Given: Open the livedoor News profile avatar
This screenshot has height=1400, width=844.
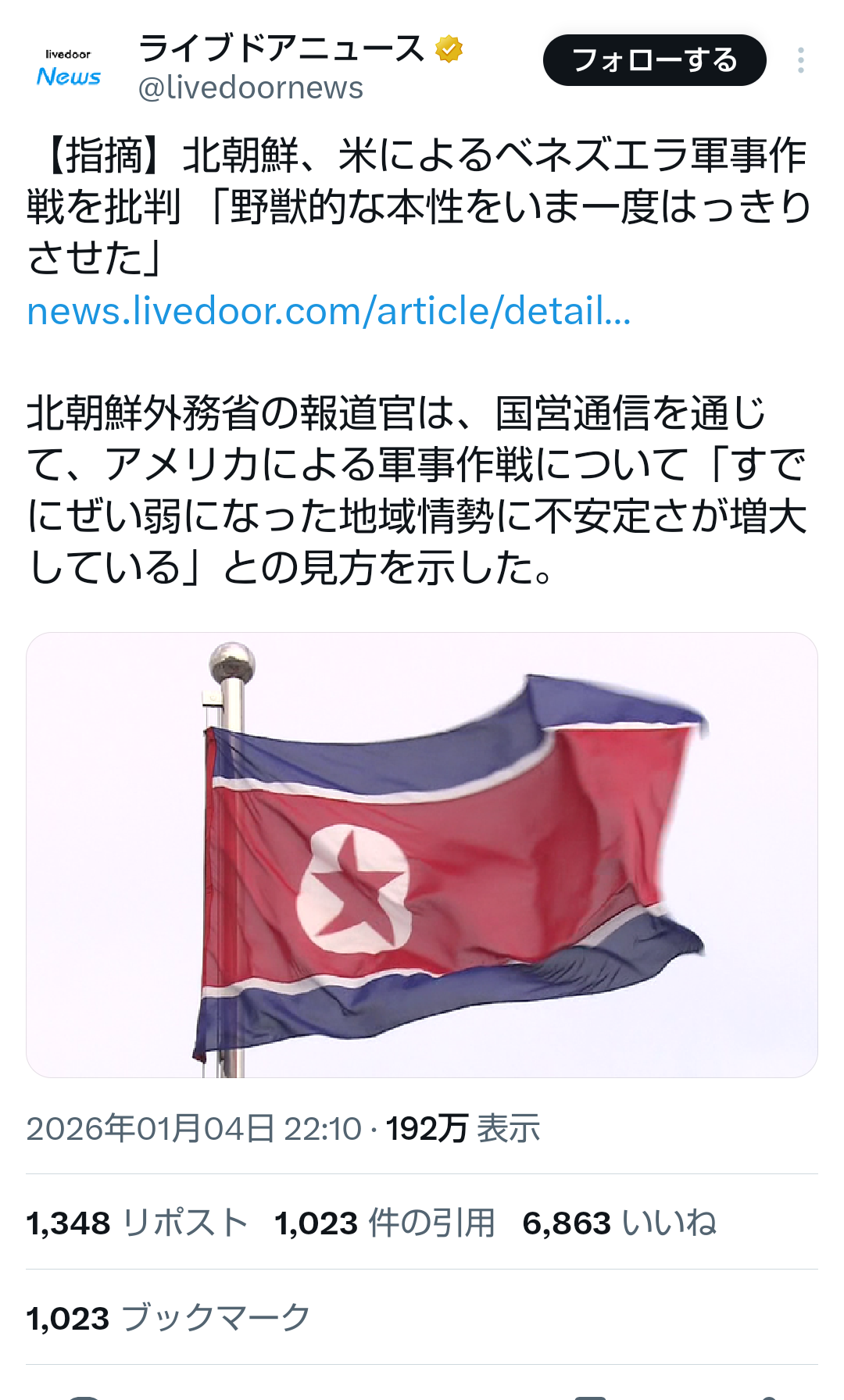Looking at the screenshot, I should pyautogui.click(x=68, y=67).
